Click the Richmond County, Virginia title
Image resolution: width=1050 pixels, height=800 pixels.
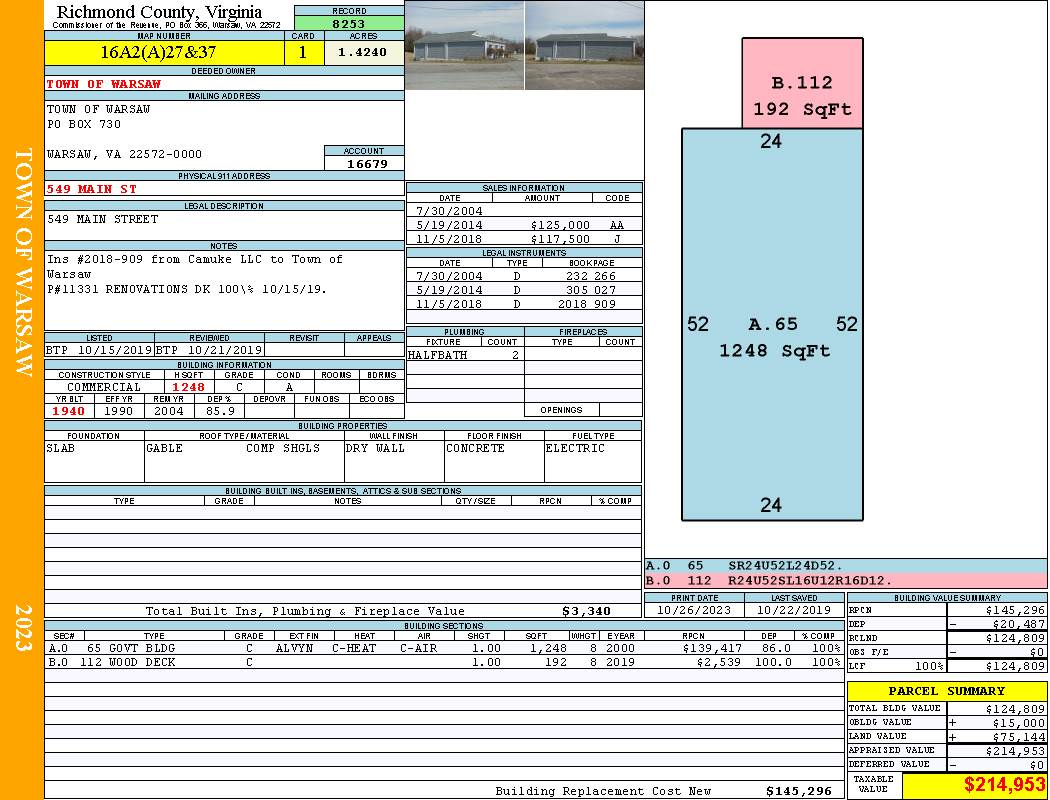pyautogui.click(x=159, y=12)
